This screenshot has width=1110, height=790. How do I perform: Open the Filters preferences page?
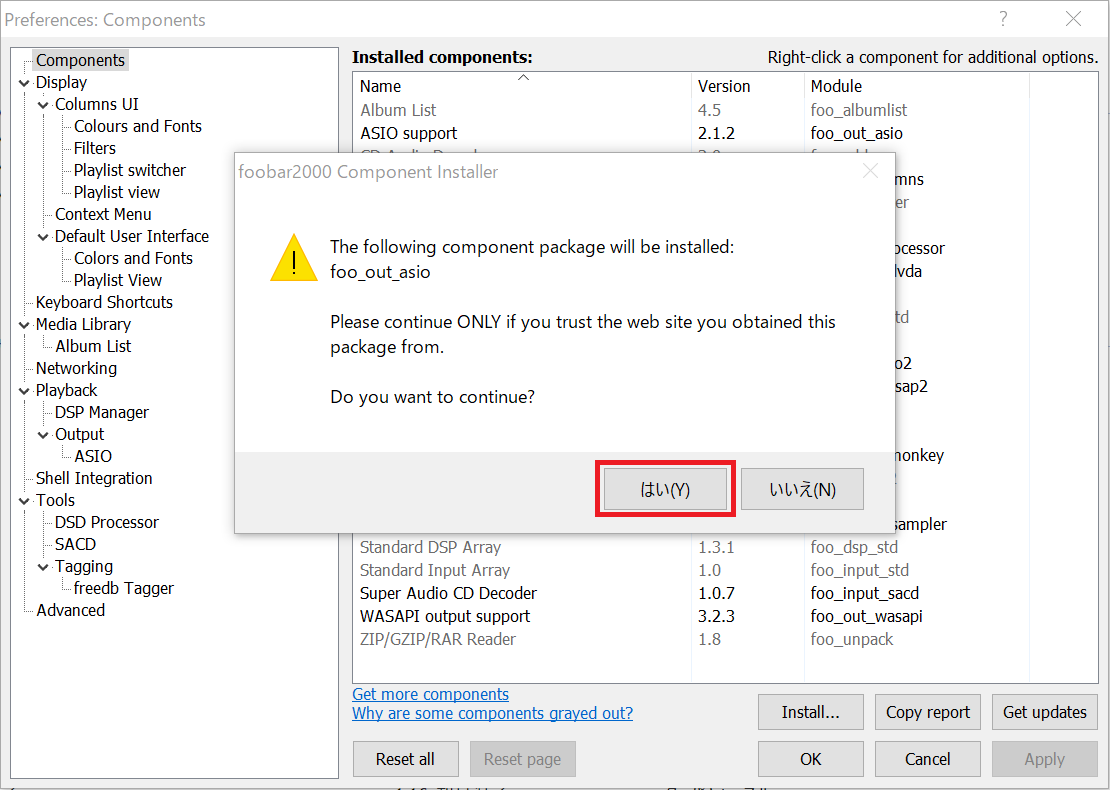pyautogui.click(x=95, y=148)
